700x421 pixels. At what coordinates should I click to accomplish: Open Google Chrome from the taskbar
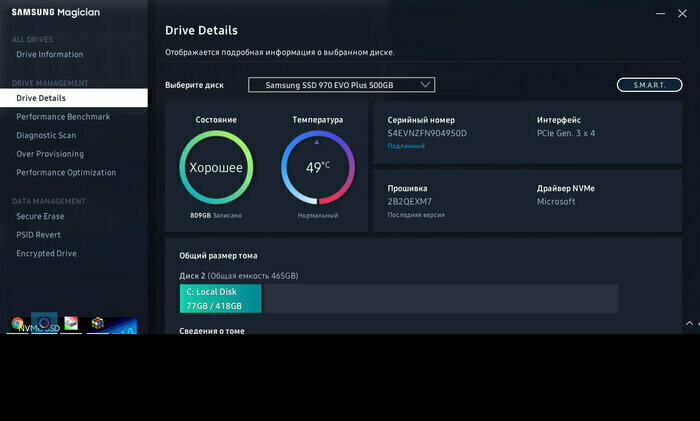(17, 323)
